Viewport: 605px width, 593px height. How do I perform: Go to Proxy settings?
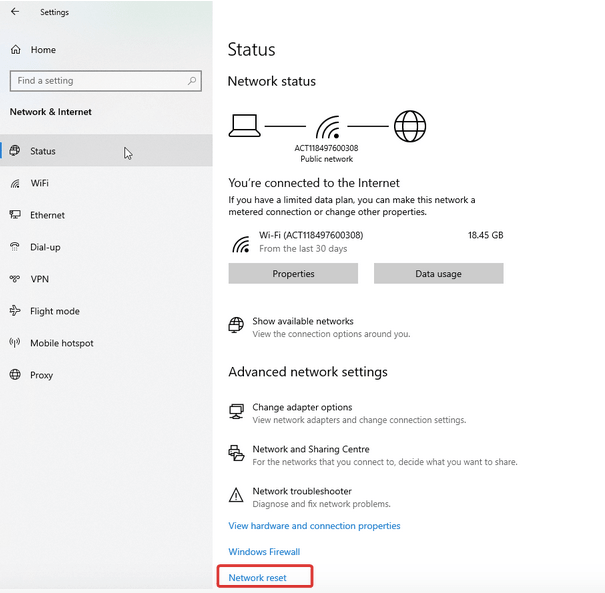pos(106,375)
